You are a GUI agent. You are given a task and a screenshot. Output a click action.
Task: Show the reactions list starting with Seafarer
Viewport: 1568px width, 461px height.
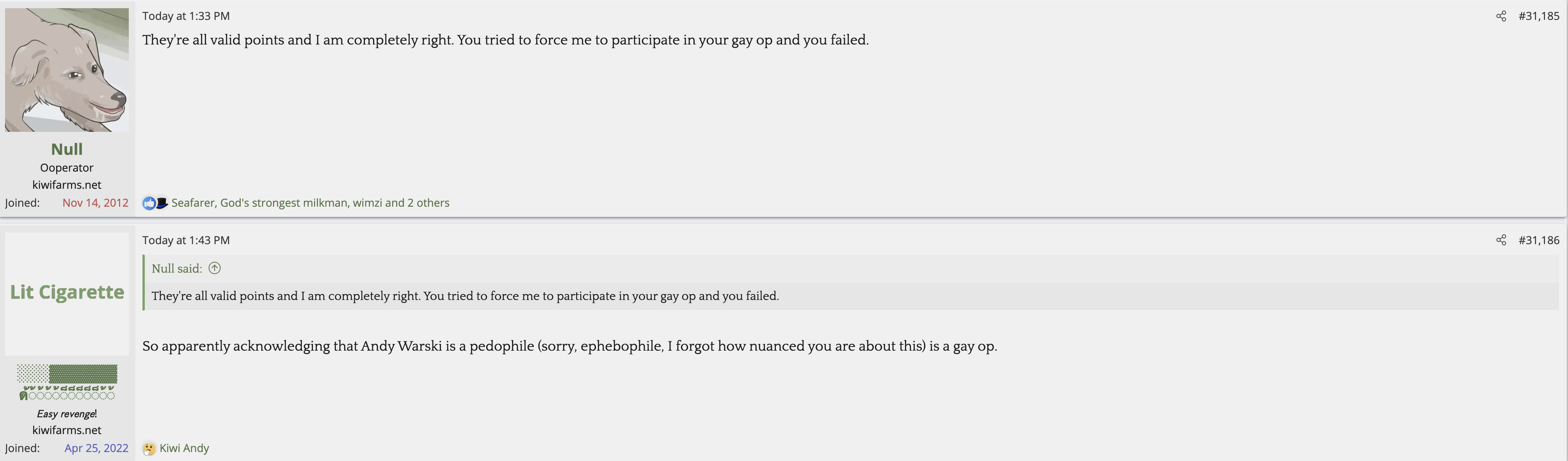coord(310,203)
